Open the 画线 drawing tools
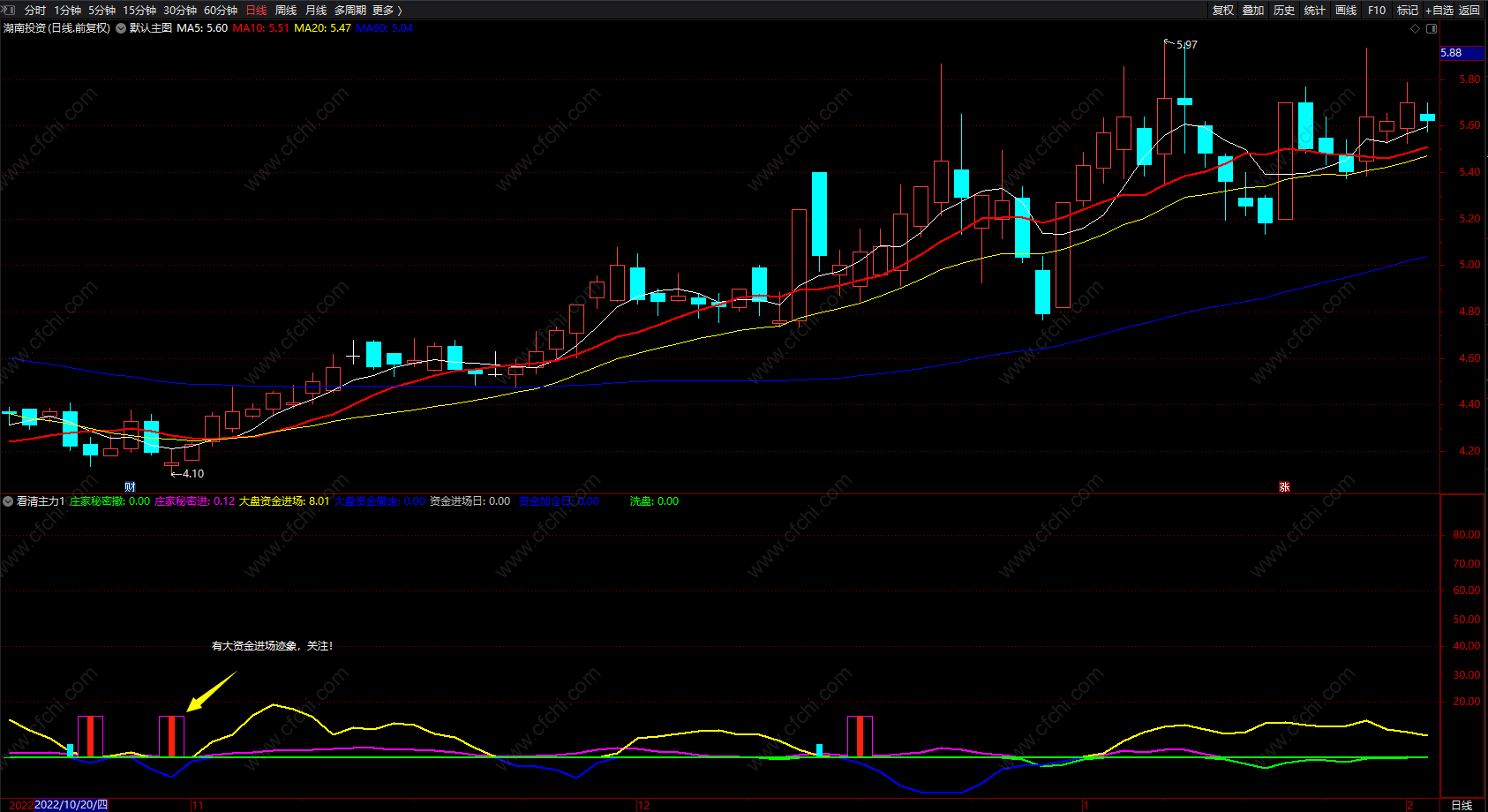 pyautogui.click(x=1346, y=11)
